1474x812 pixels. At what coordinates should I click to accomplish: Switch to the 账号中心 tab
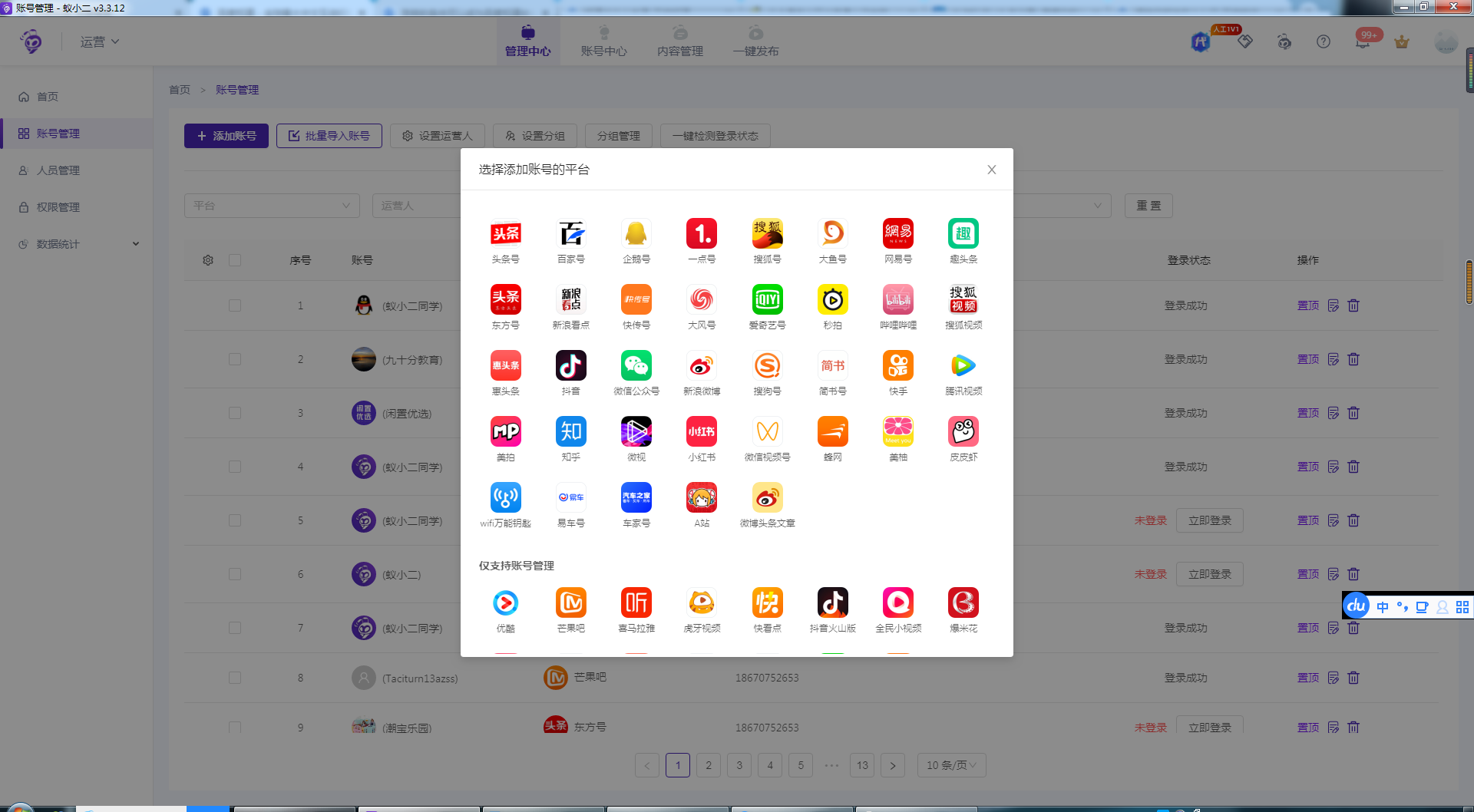click(604, 41)
